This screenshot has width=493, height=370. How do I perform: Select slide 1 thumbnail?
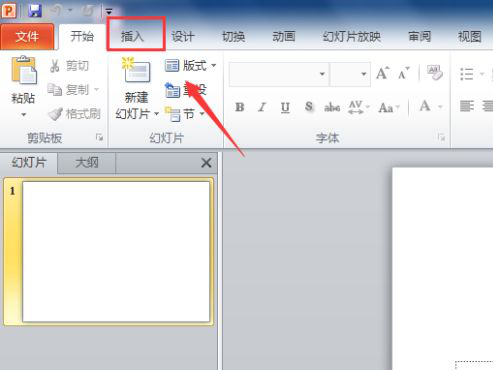(x=116, y=252)
